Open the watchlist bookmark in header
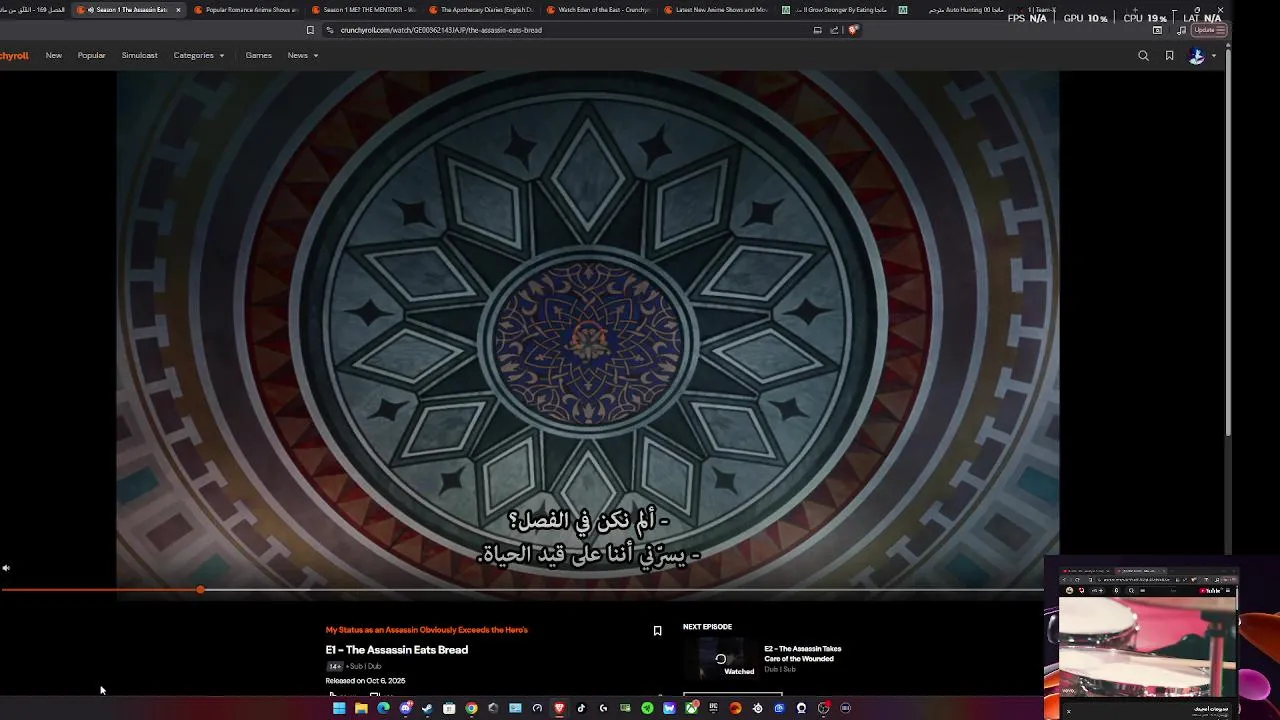The width and height of the screenshot is (1280, 720). (x=1169, y=56)
